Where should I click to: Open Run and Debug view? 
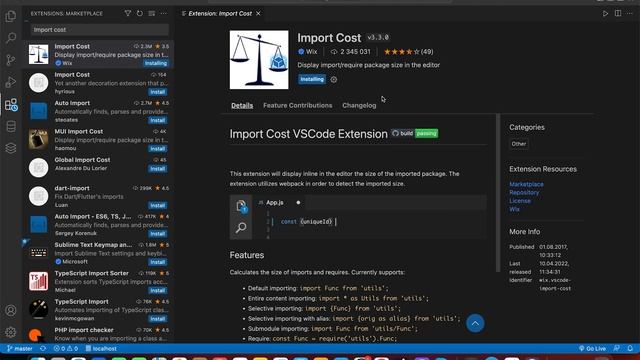click(x=11, y=82)
